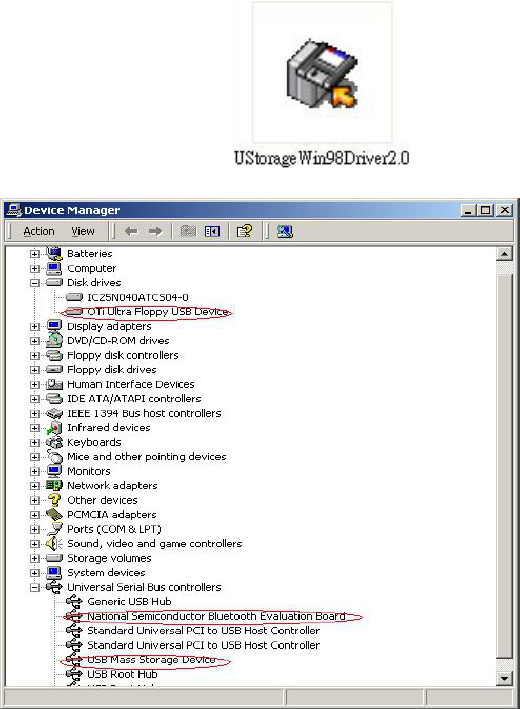This screenshot has height=709, width=520.
Task: Open the View menu
Action: (83, 232)
